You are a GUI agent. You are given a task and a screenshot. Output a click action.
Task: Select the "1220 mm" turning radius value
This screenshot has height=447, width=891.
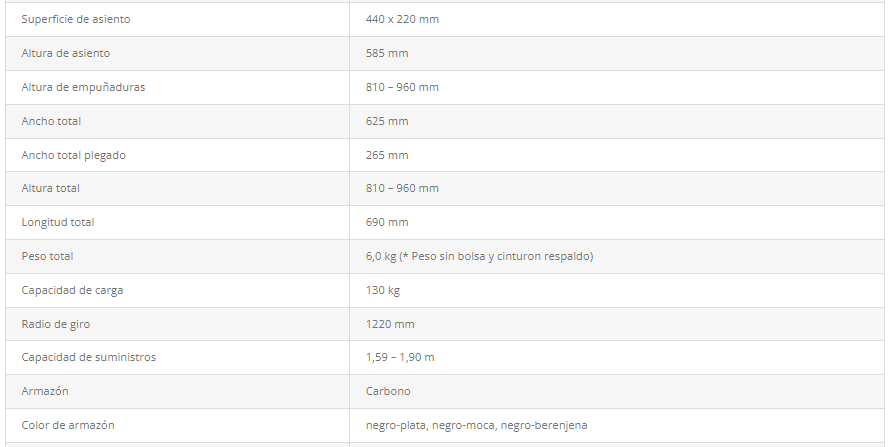[x=390, y=324]
